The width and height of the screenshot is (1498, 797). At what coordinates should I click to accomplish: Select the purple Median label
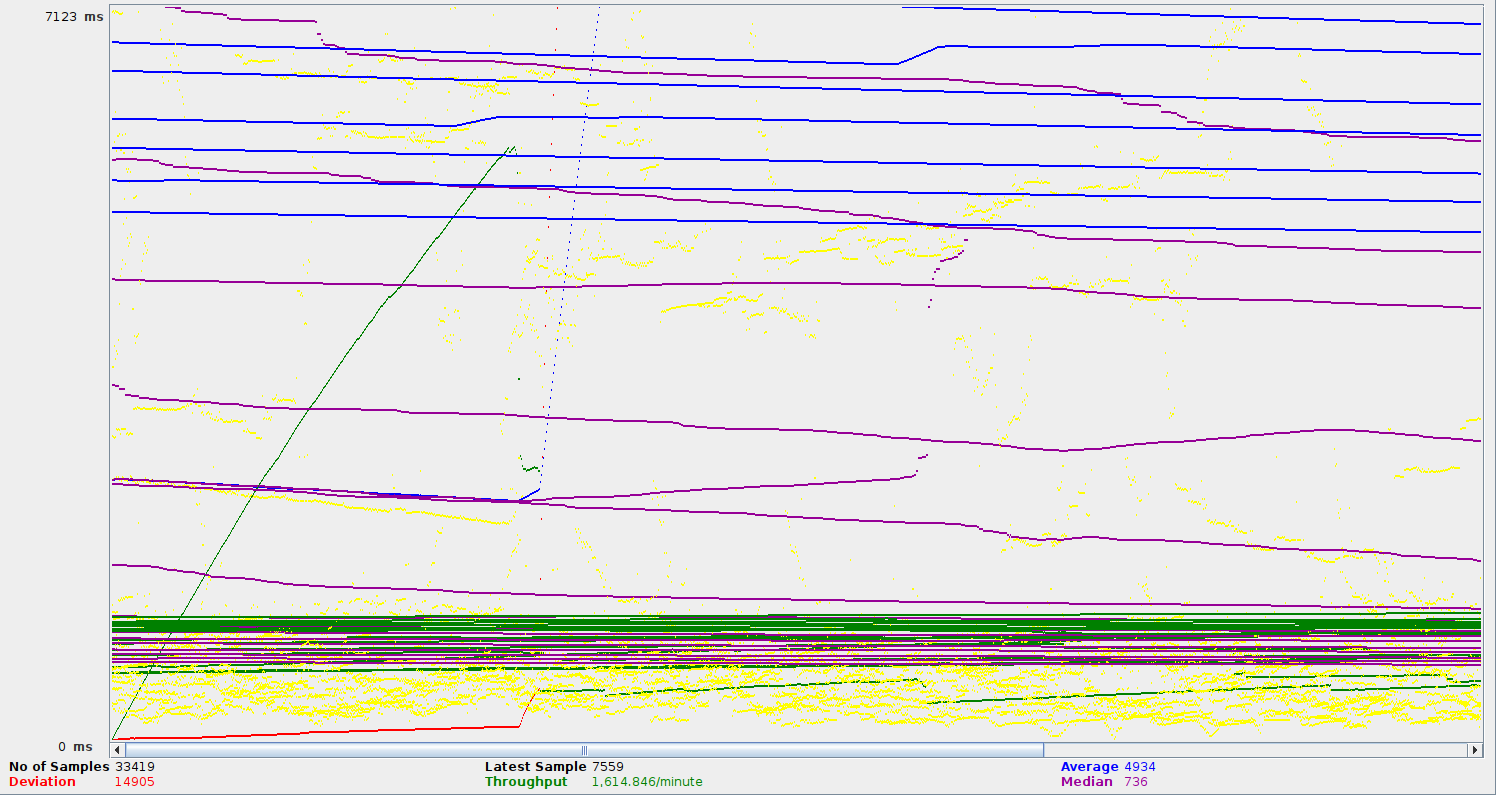(x=1086, y=782)
